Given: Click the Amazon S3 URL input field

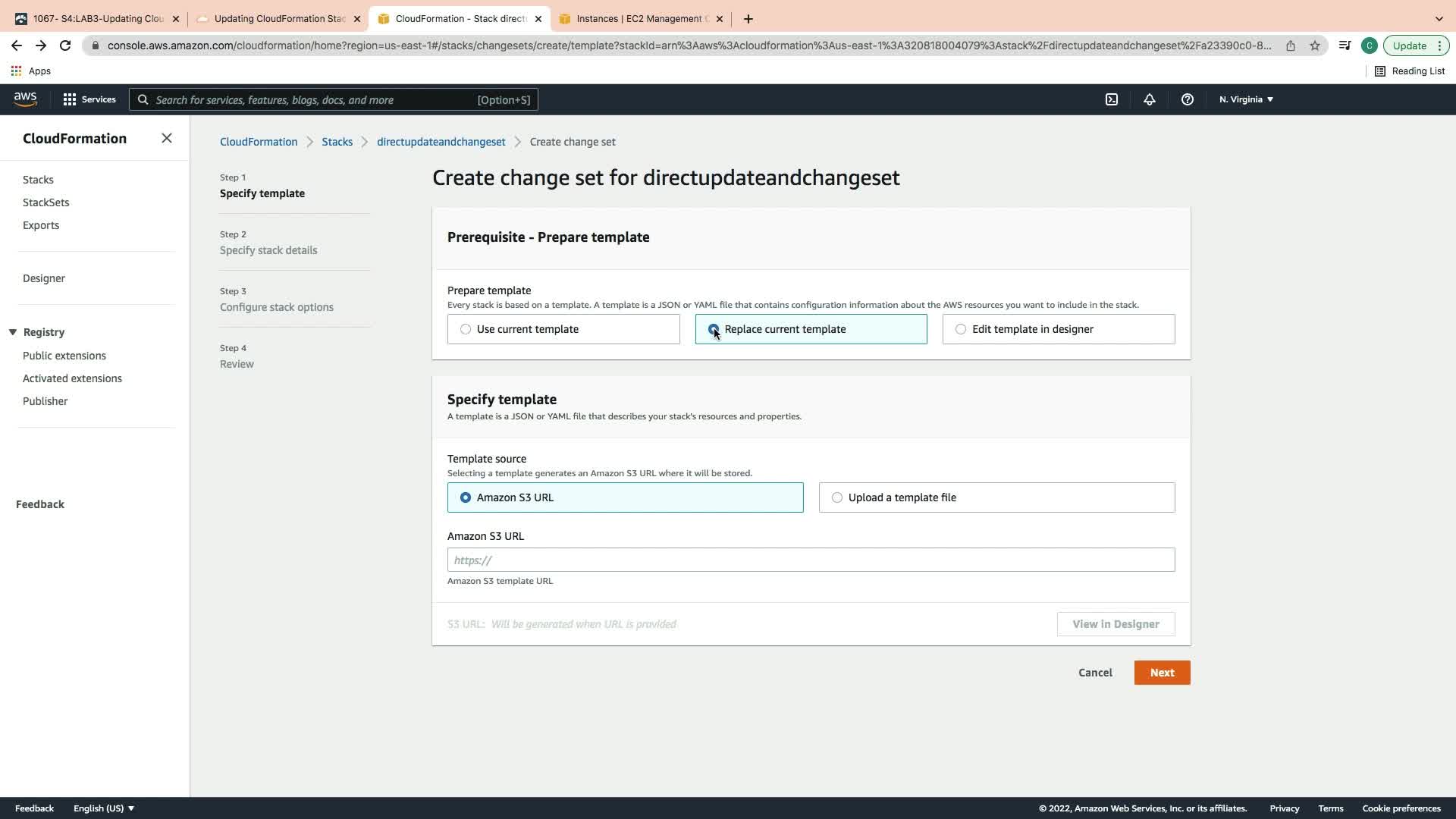Looking at the screenshot, I should tap(810, 560).
